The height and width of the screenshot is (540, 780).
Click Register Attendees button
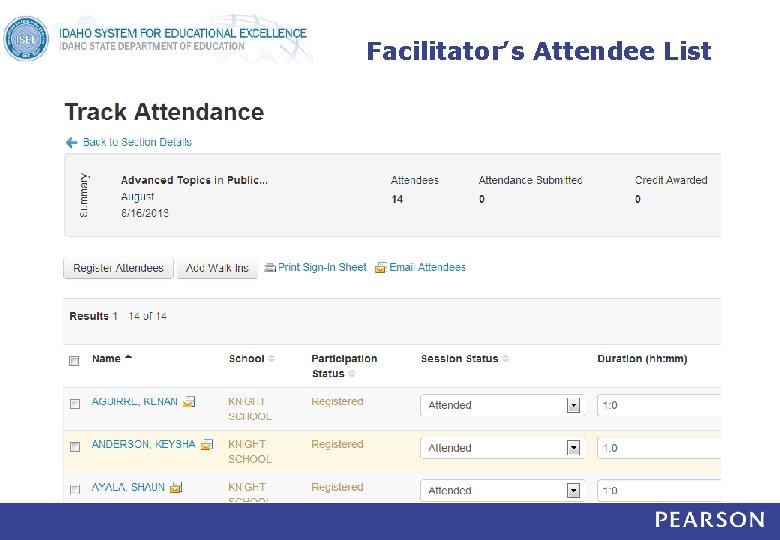118,268
